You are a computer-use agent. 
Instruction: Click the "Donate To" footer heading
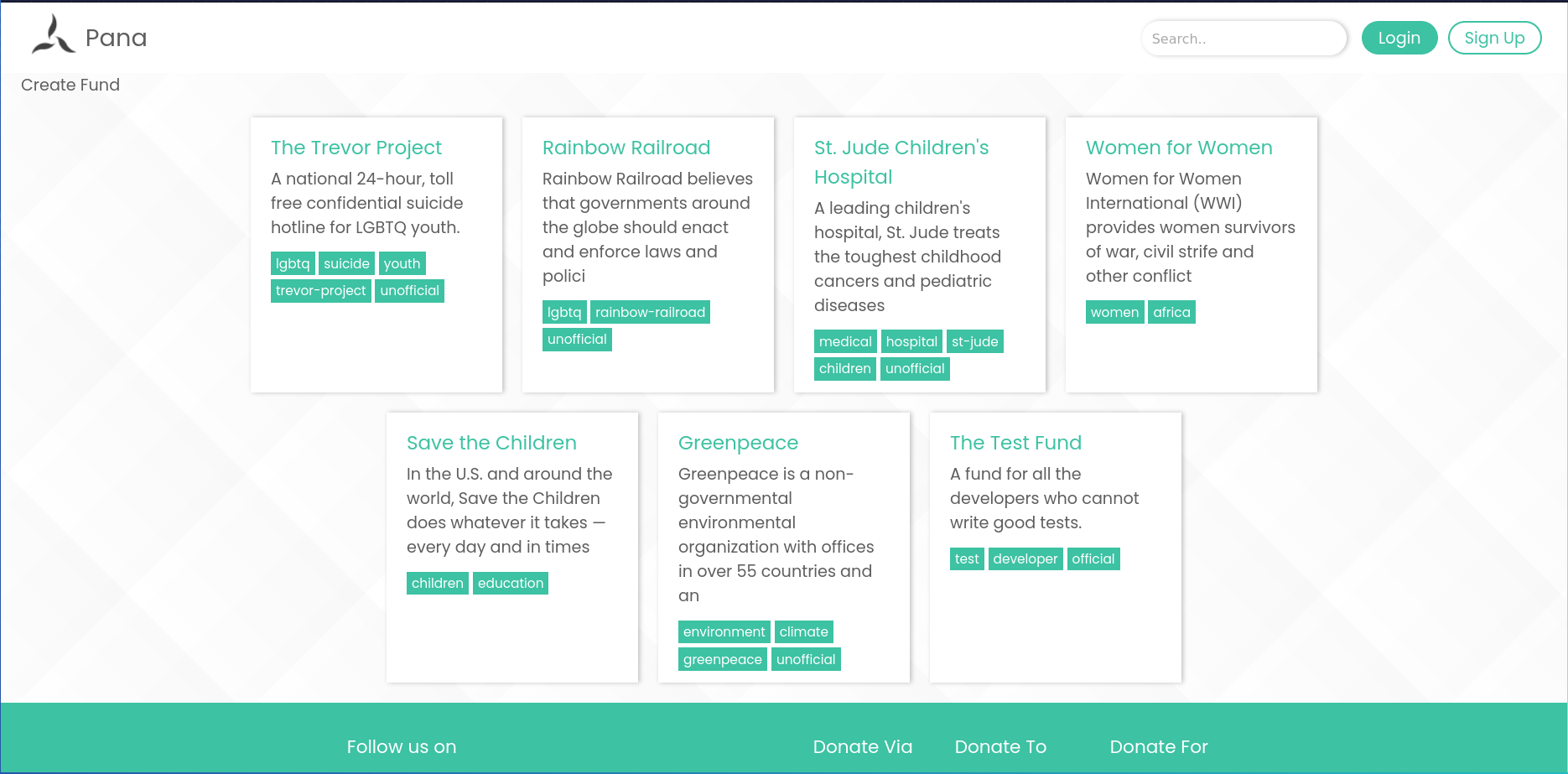pyautogui.click(x=1001, y=747)
